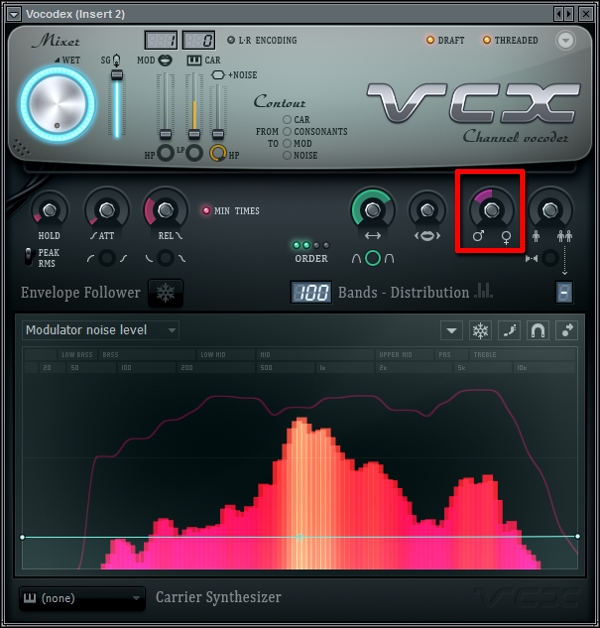Click the envelope freeze snowflake button
The width and height of the screenshot is (600, 628).
pos(480,330)
